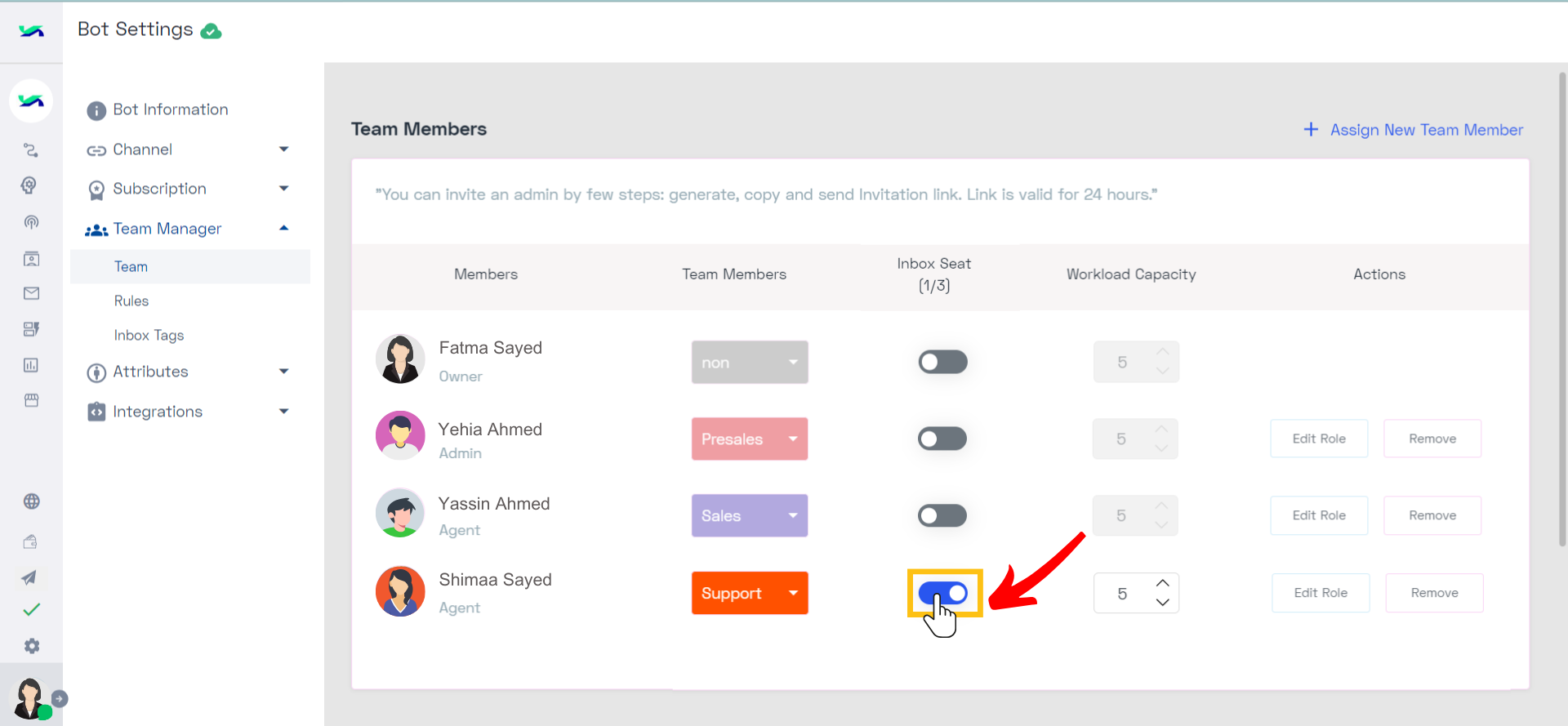The image size is (1568, 726).
Task: Click the paper plane send icon
Action: [x=29, y=577]
